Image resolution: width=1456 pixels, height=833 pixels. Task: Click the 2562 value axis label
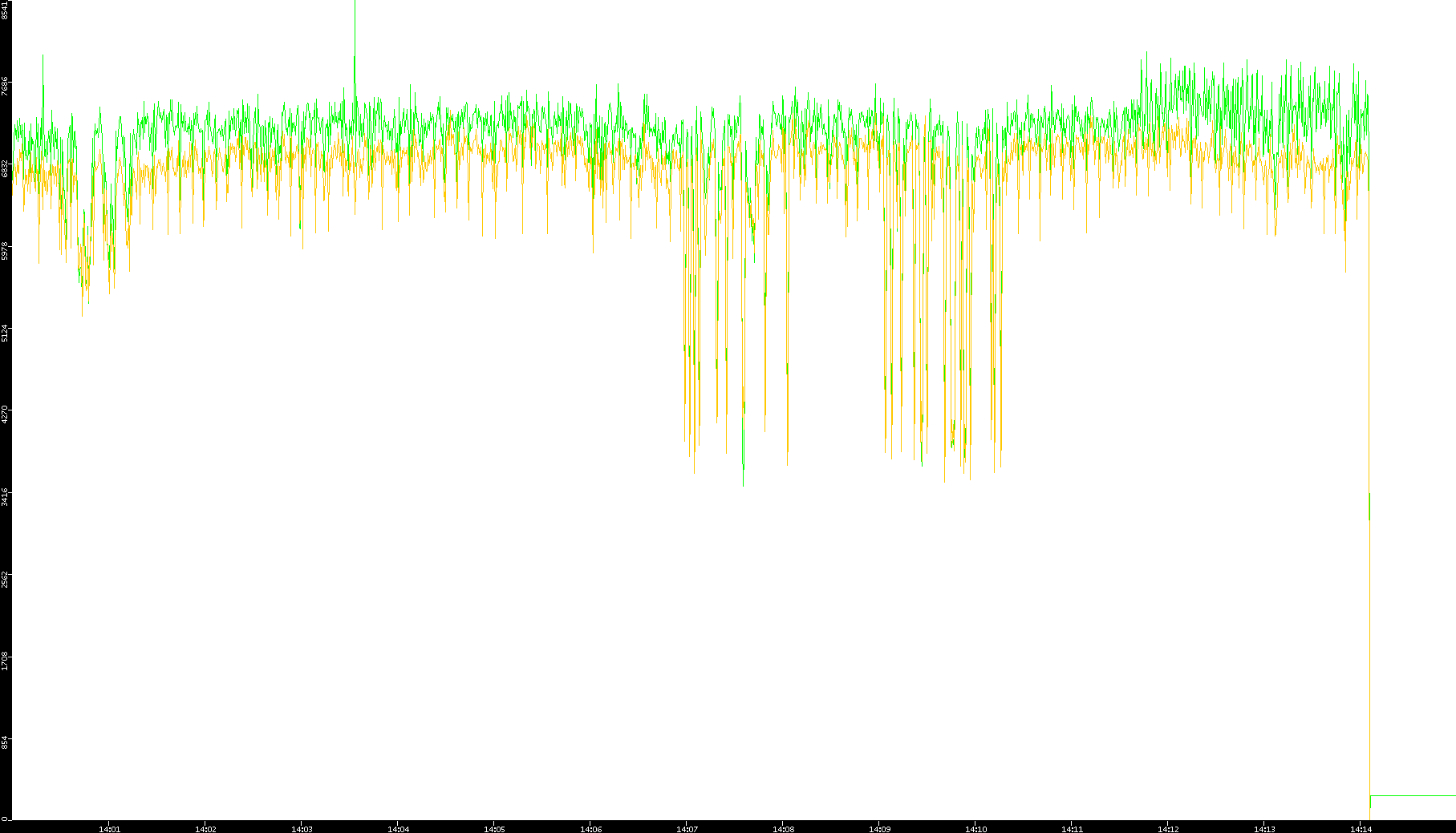click(x=5, y=579)
